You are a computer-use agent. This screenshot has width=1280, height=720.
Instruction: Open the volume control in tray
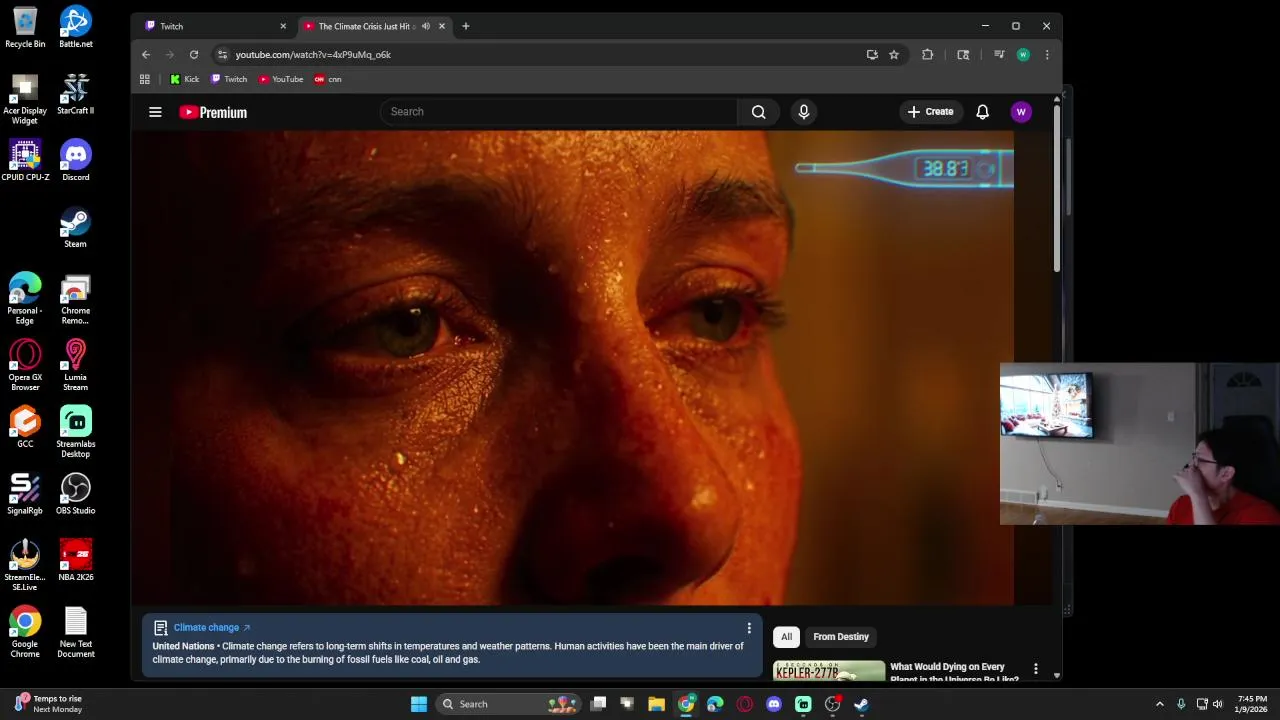[1218, 704]
